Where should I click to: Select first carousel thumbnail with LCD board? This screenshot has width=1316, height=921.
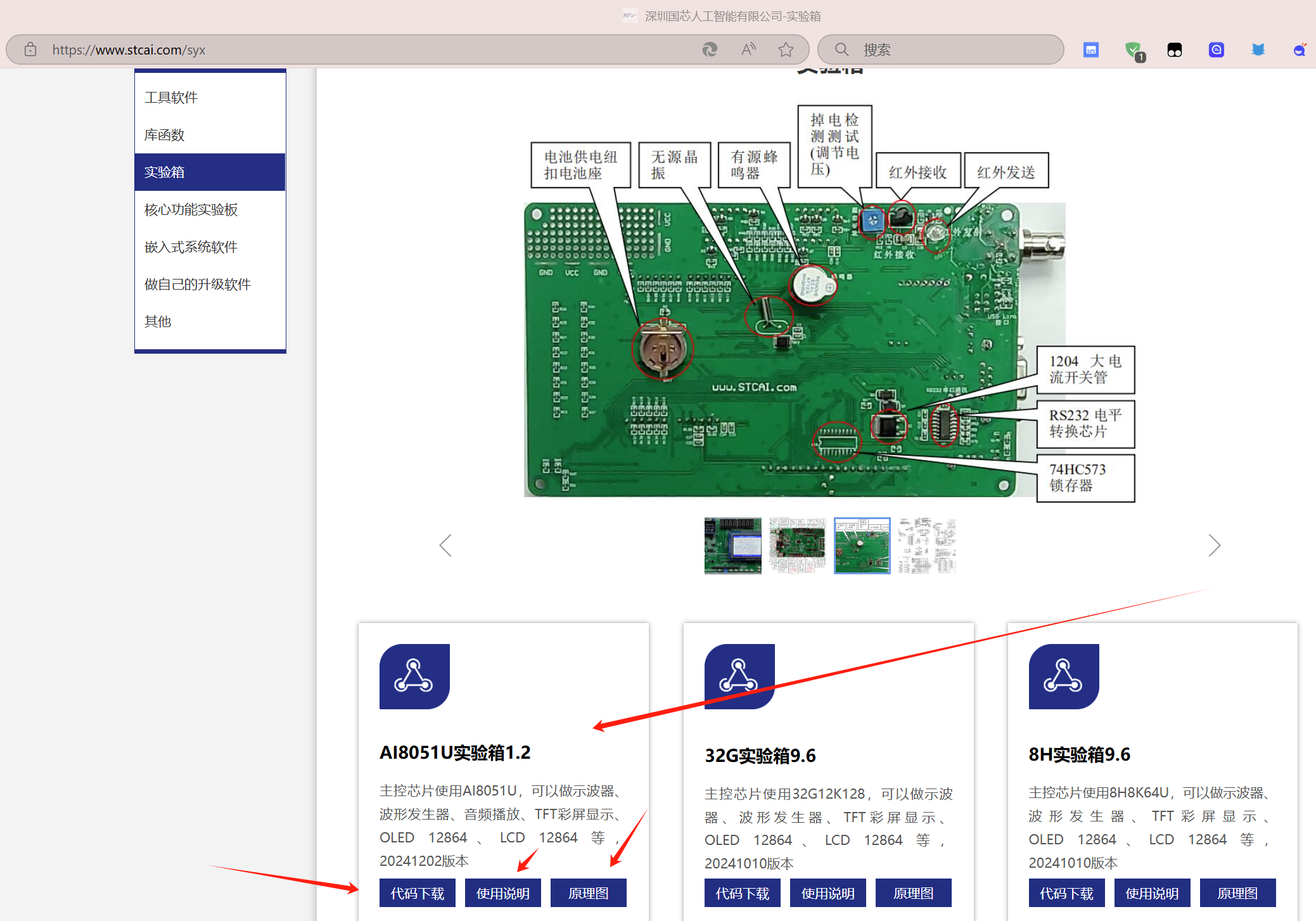pos(733,546)
